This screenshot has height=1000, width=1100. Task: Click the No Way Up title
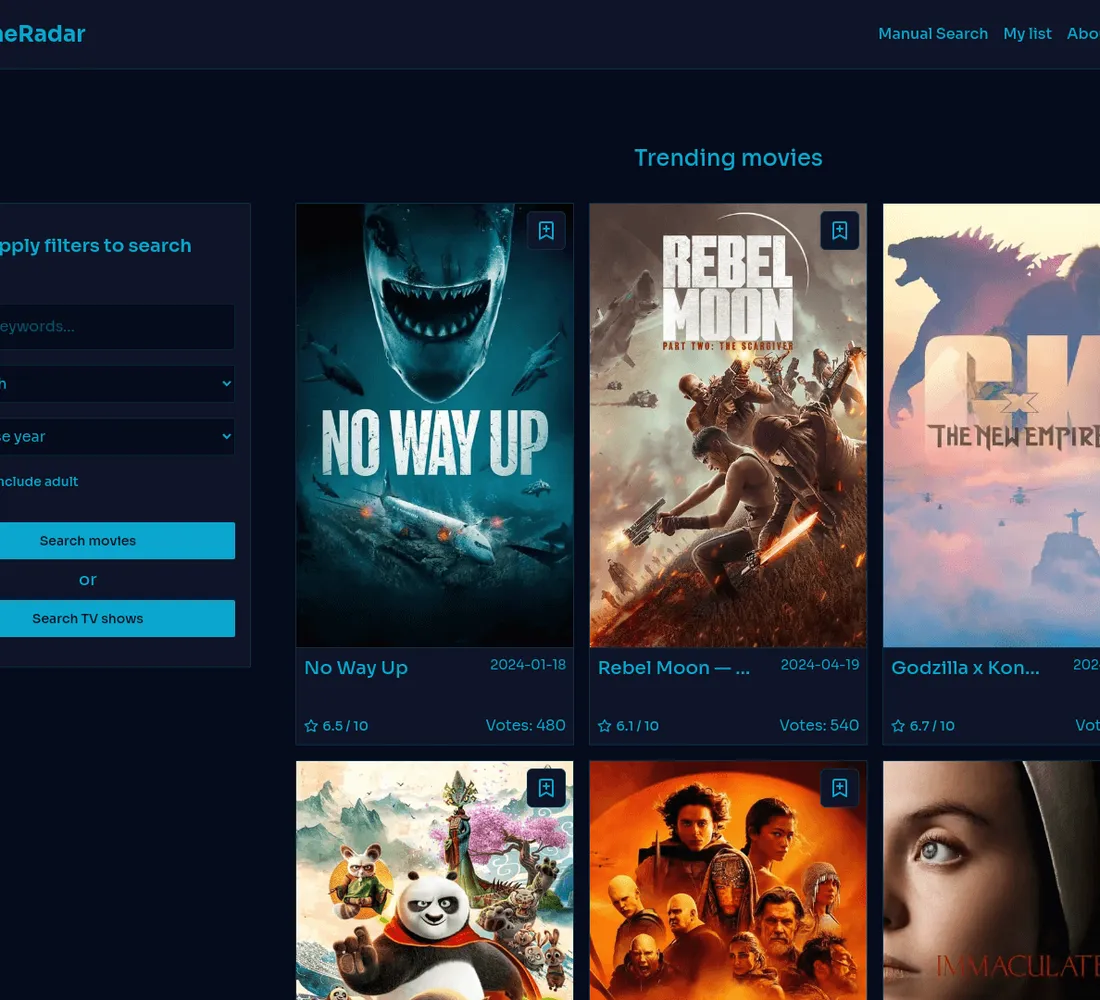click(x=356, y=668)
